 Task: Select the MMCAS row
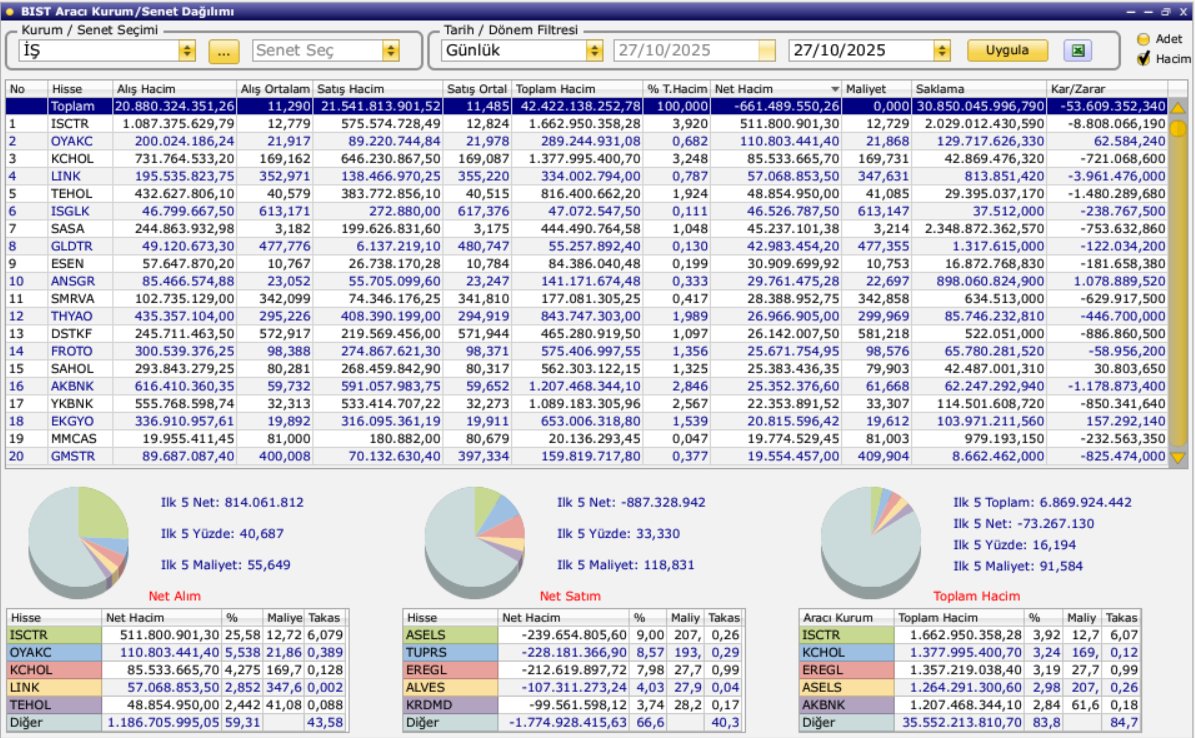[x=587, y=439]
